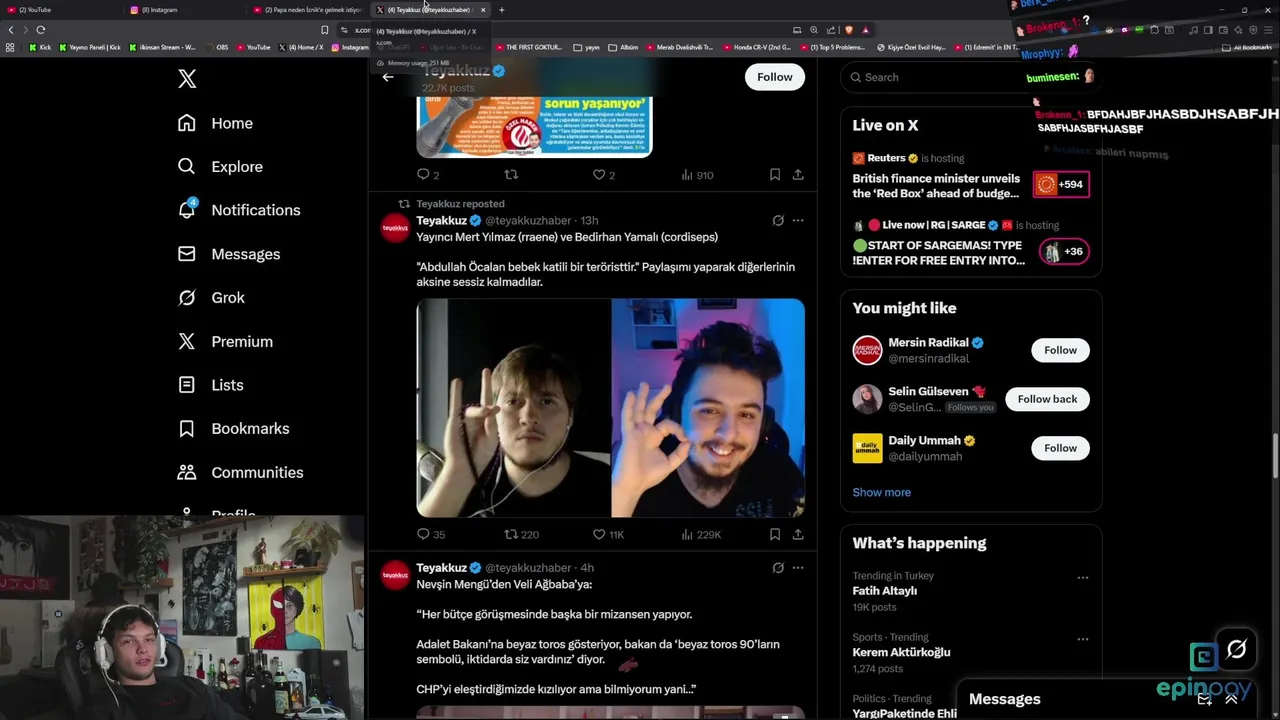
Task: Open Bookmarks in the X sidebar
Action: (x=233, y=428)
